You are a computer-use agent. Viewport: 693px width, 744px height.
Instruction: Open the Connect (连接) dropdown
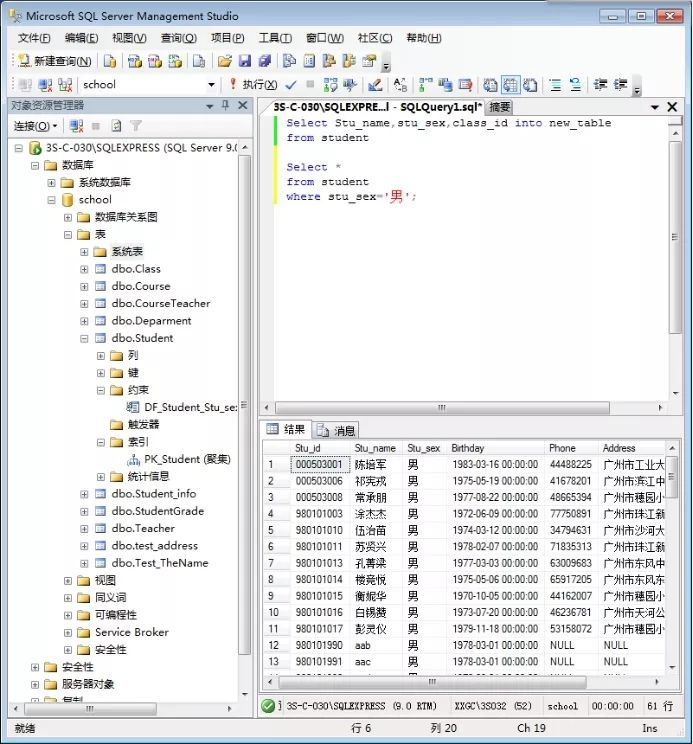36,126
